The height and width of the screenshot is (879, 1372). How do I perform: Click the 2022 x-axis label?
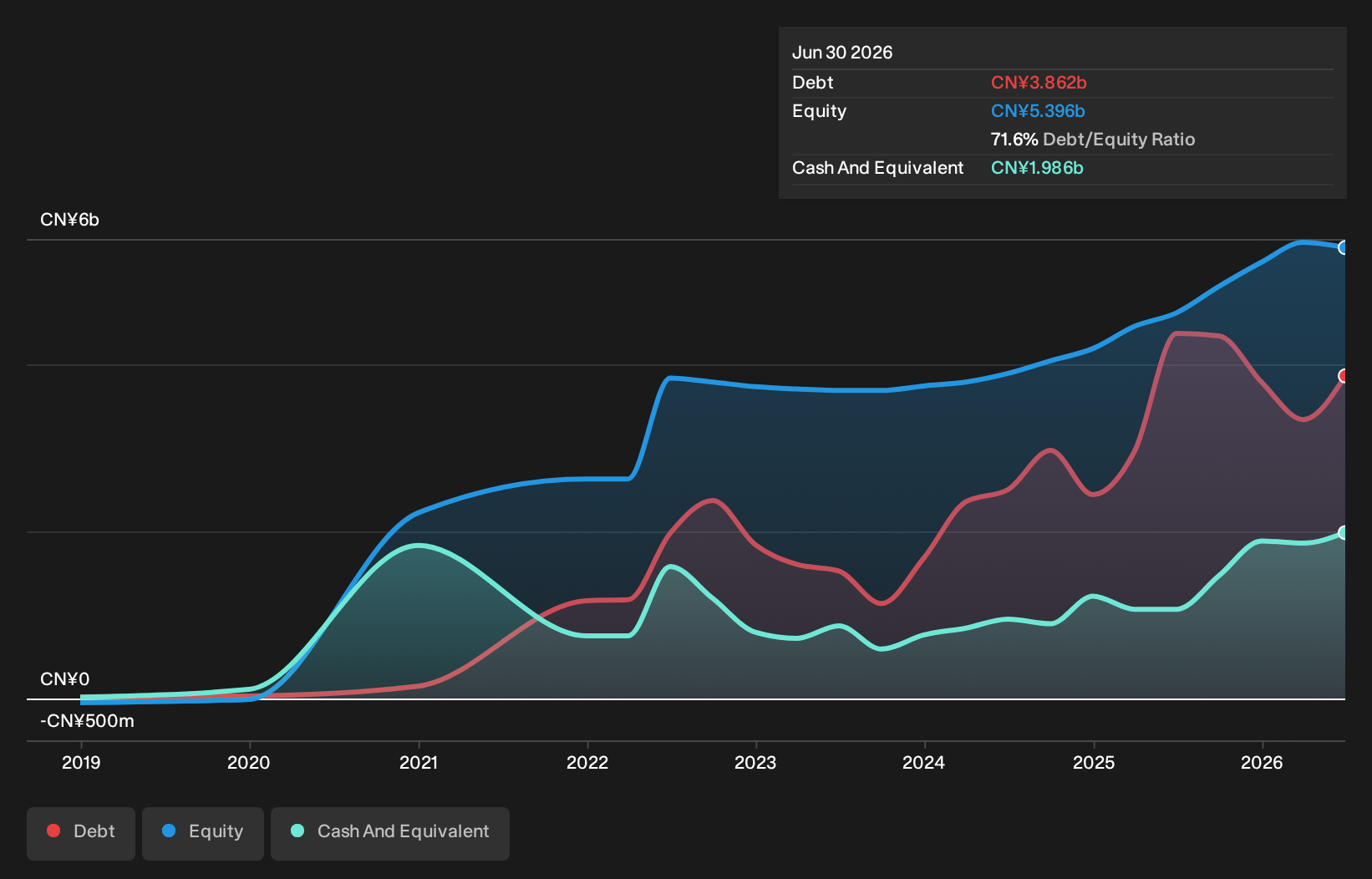click(x=587, y=763)
